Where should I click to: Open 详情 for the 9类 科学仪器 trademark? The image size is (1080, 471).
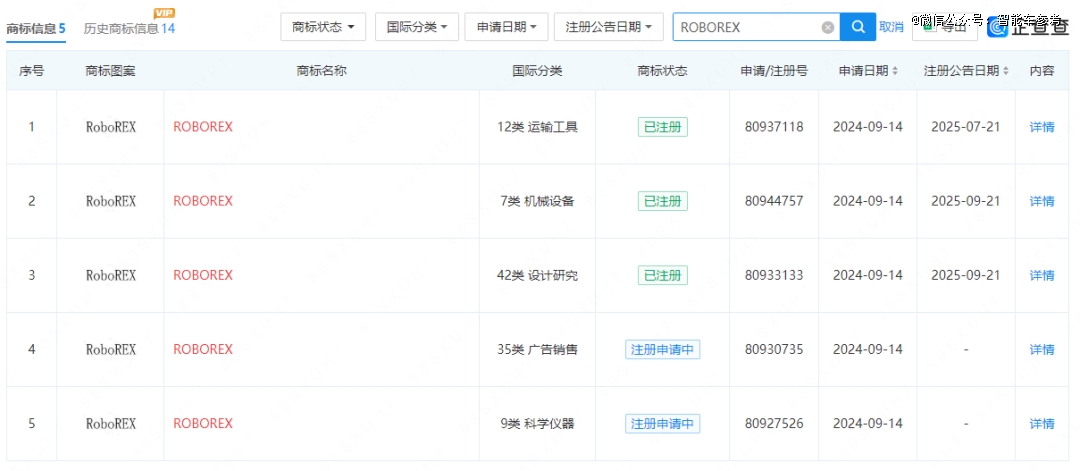1041,424
